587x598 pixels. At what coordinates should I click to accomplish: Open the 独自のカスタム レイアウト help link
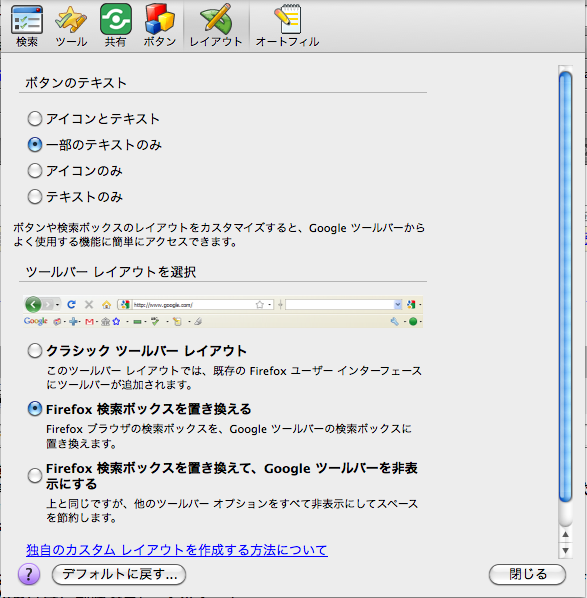pos(177,550)
